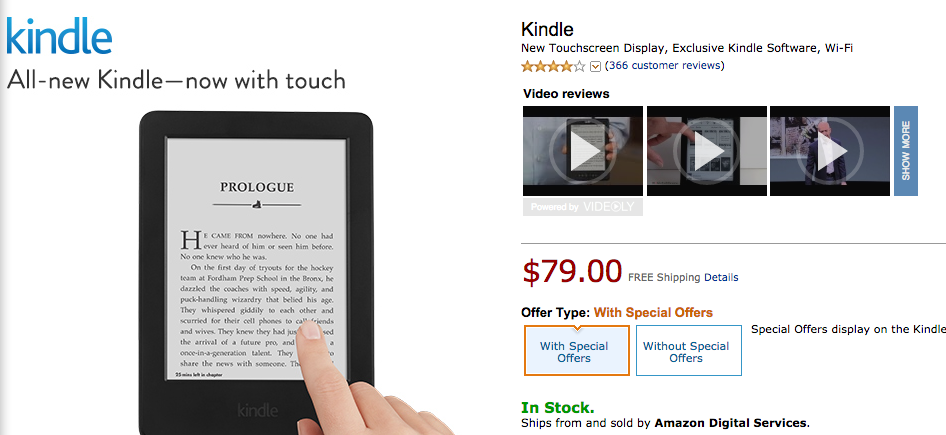Play the first Kindle video review

pos(583,151)
